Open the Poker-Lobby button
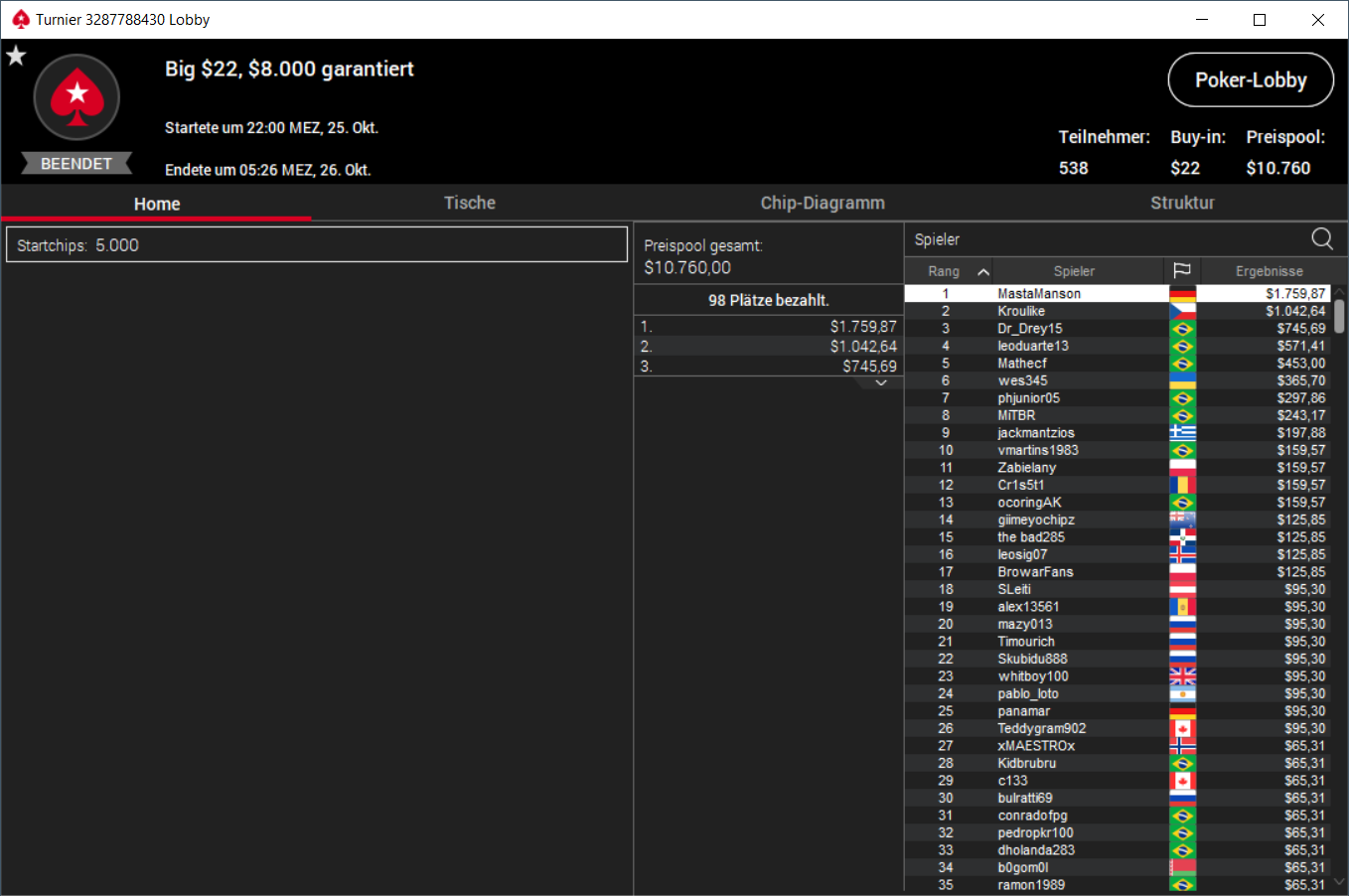This screenshot has width=1349, height=896. click(x=1251, y=79)
